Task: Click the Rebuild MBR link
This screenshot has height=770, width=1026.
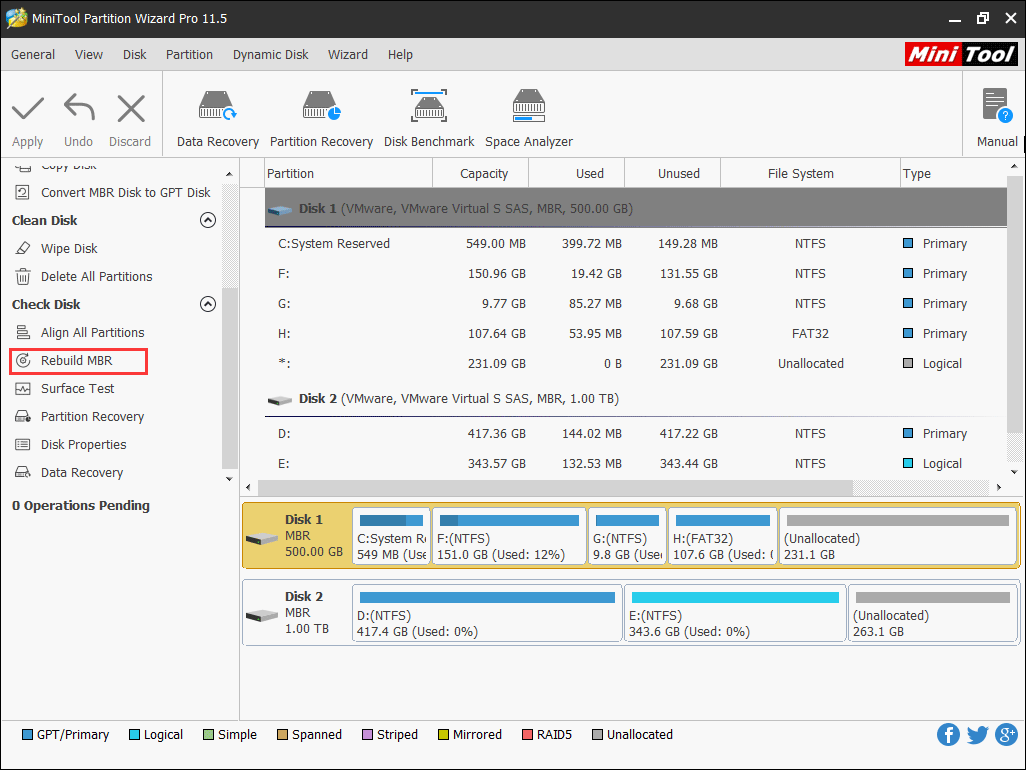Action: tap(77, 360)
